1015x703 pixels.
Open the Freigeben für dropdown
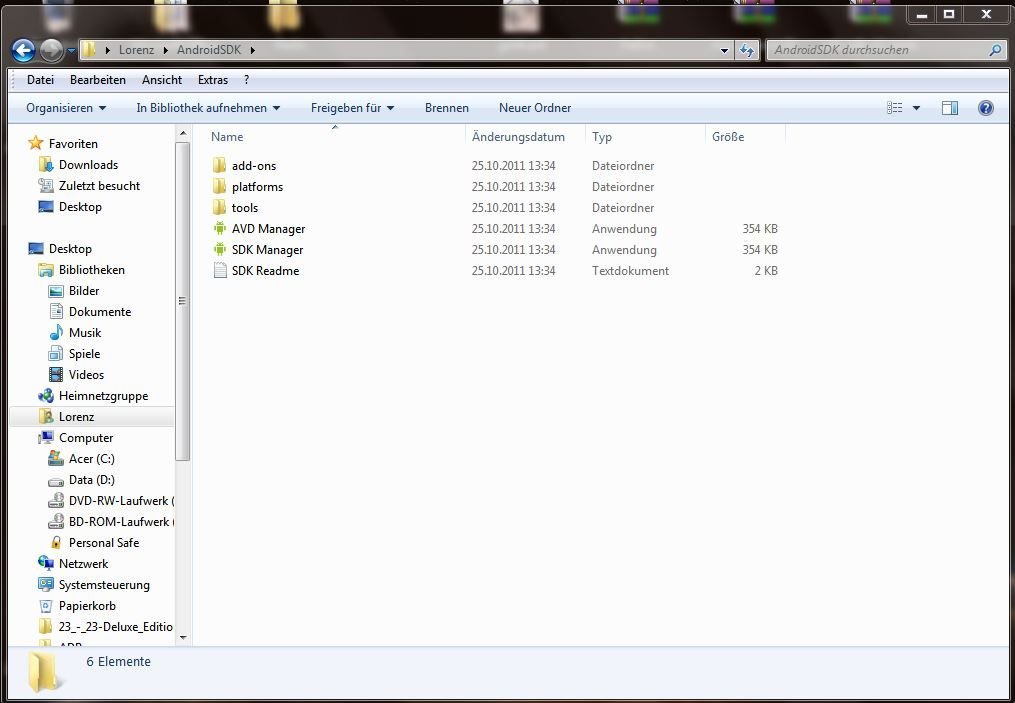(353, 108)
